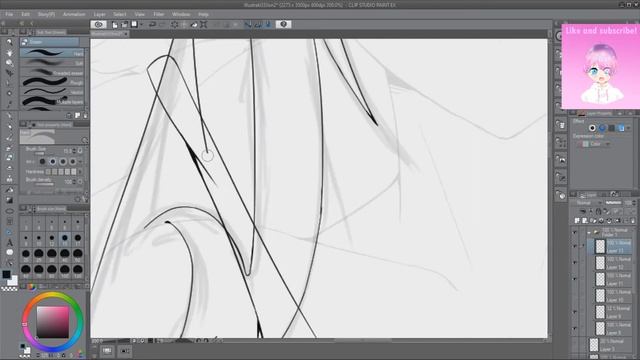Click the Save icon in command bar
This screenshot has height=360, width=640.
pos(134,24)
